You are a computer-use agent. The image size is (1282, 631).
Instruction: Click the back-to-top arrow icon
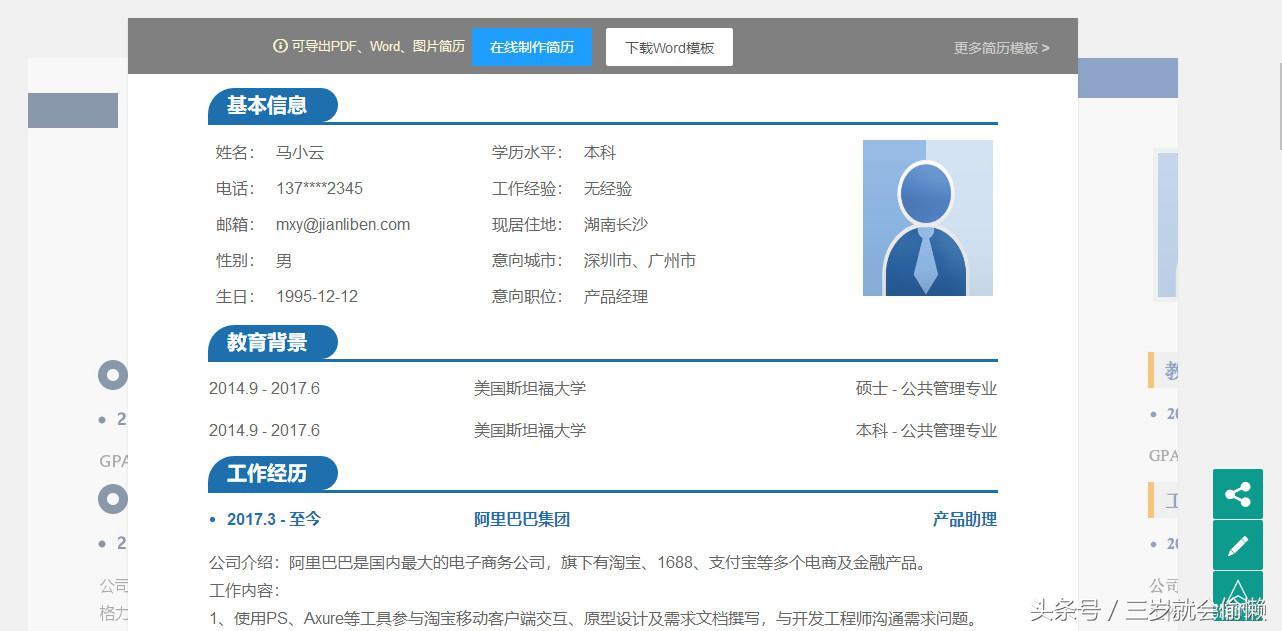tap(1238, 595)
